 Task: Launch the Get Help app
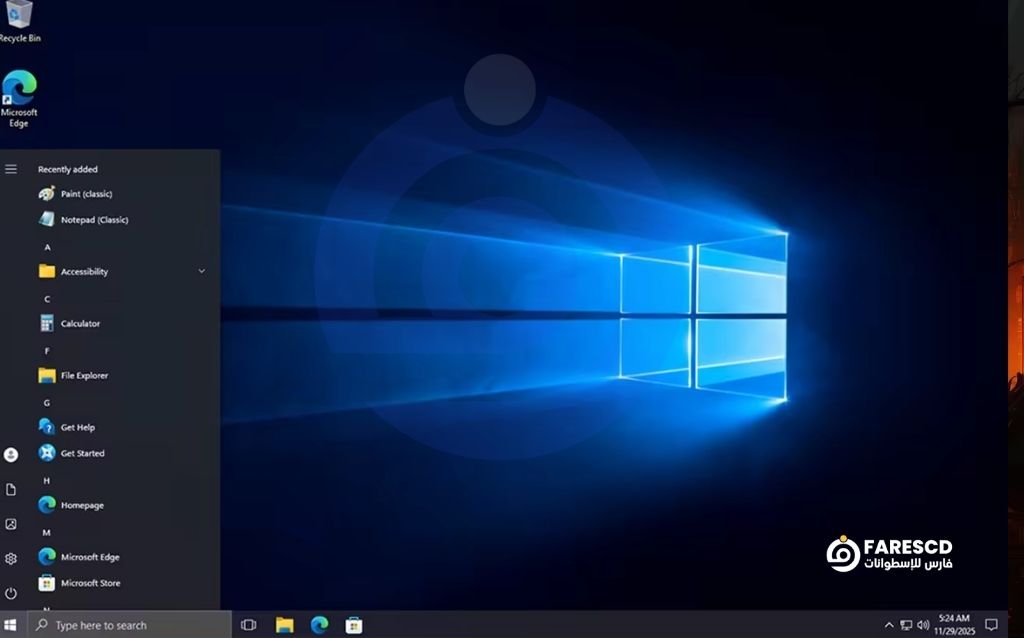pyautogui.click(x=77, y=428)
